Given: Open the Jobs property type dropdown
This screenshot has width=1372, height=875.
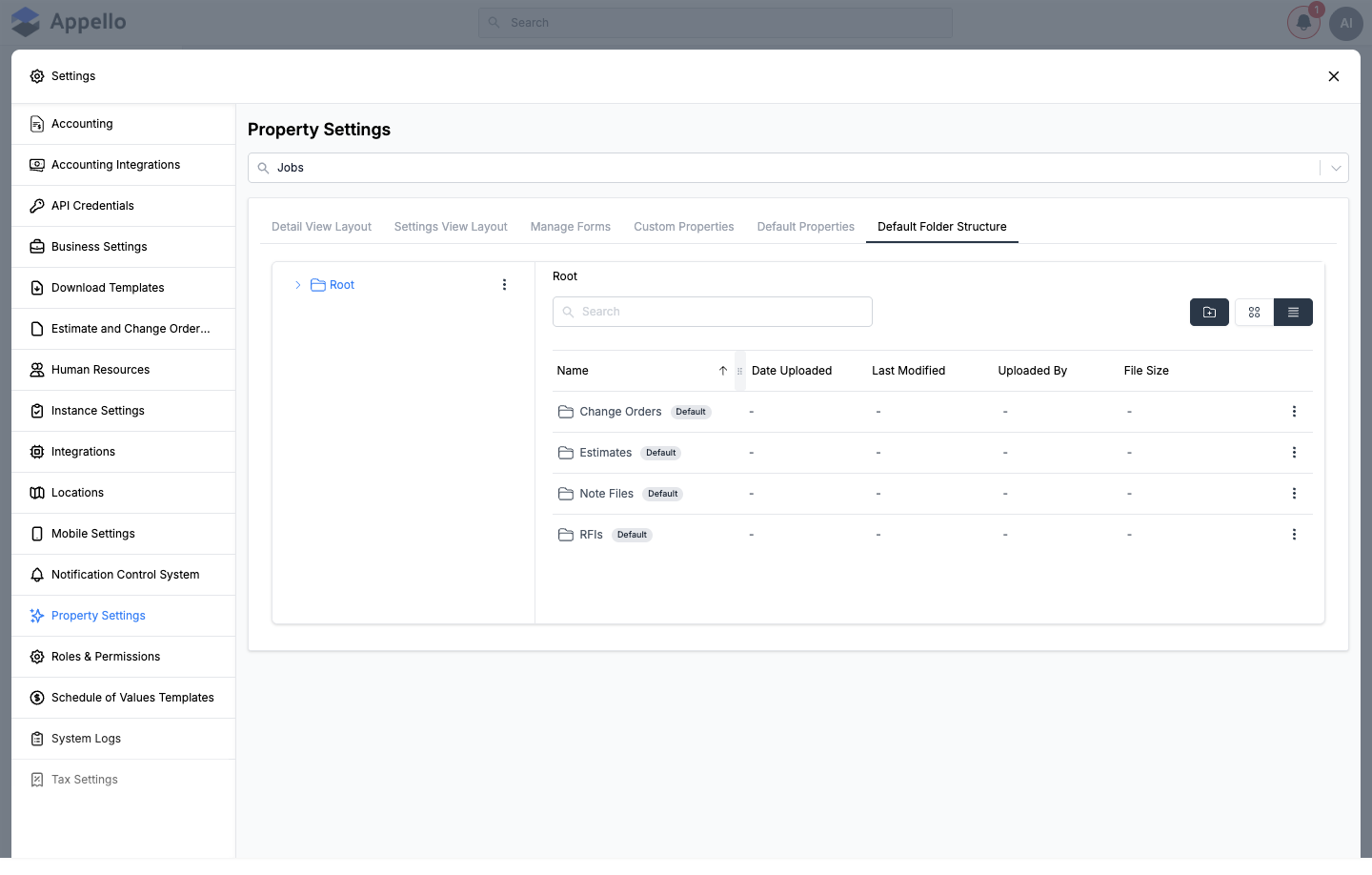Looking at the screenshot, I should tap(798, 168).
